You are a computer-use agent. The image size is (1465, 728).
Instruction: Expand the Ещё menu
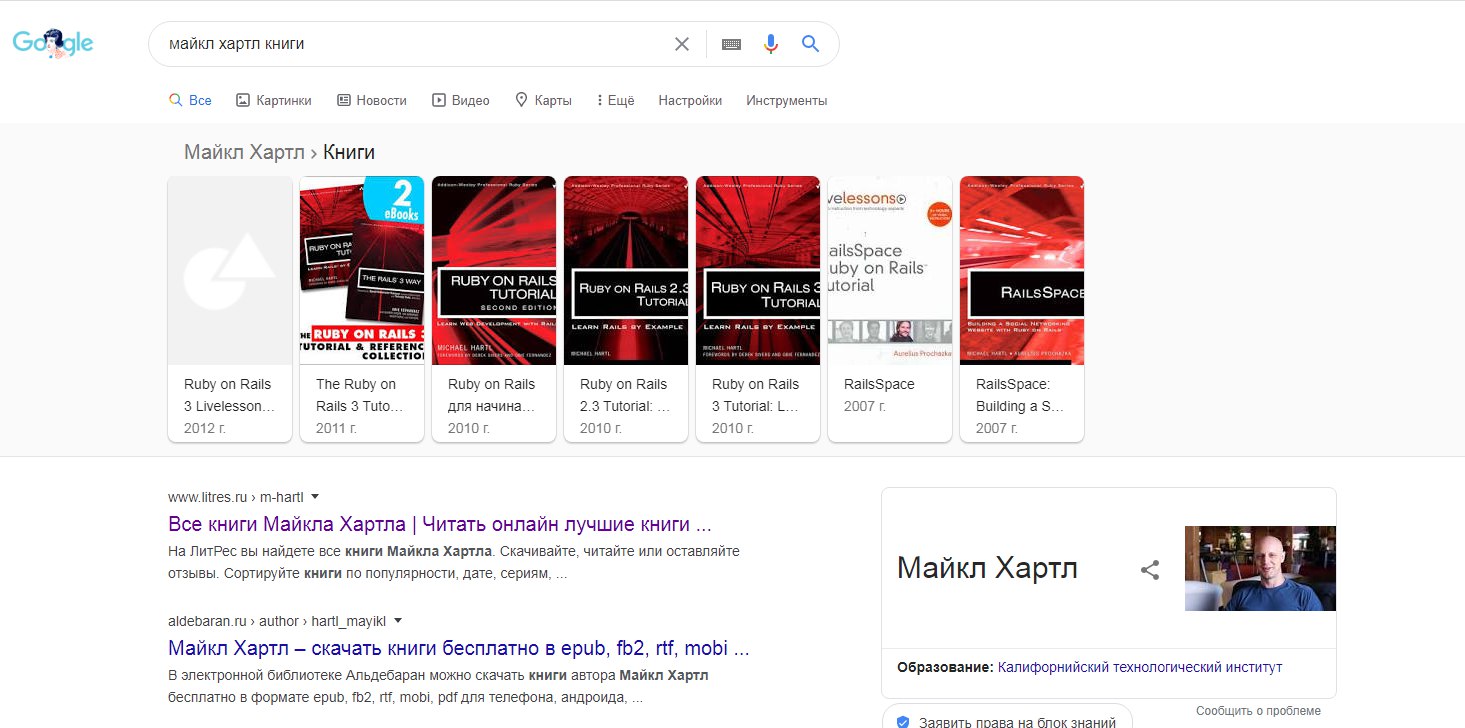[x=615, y=100]
